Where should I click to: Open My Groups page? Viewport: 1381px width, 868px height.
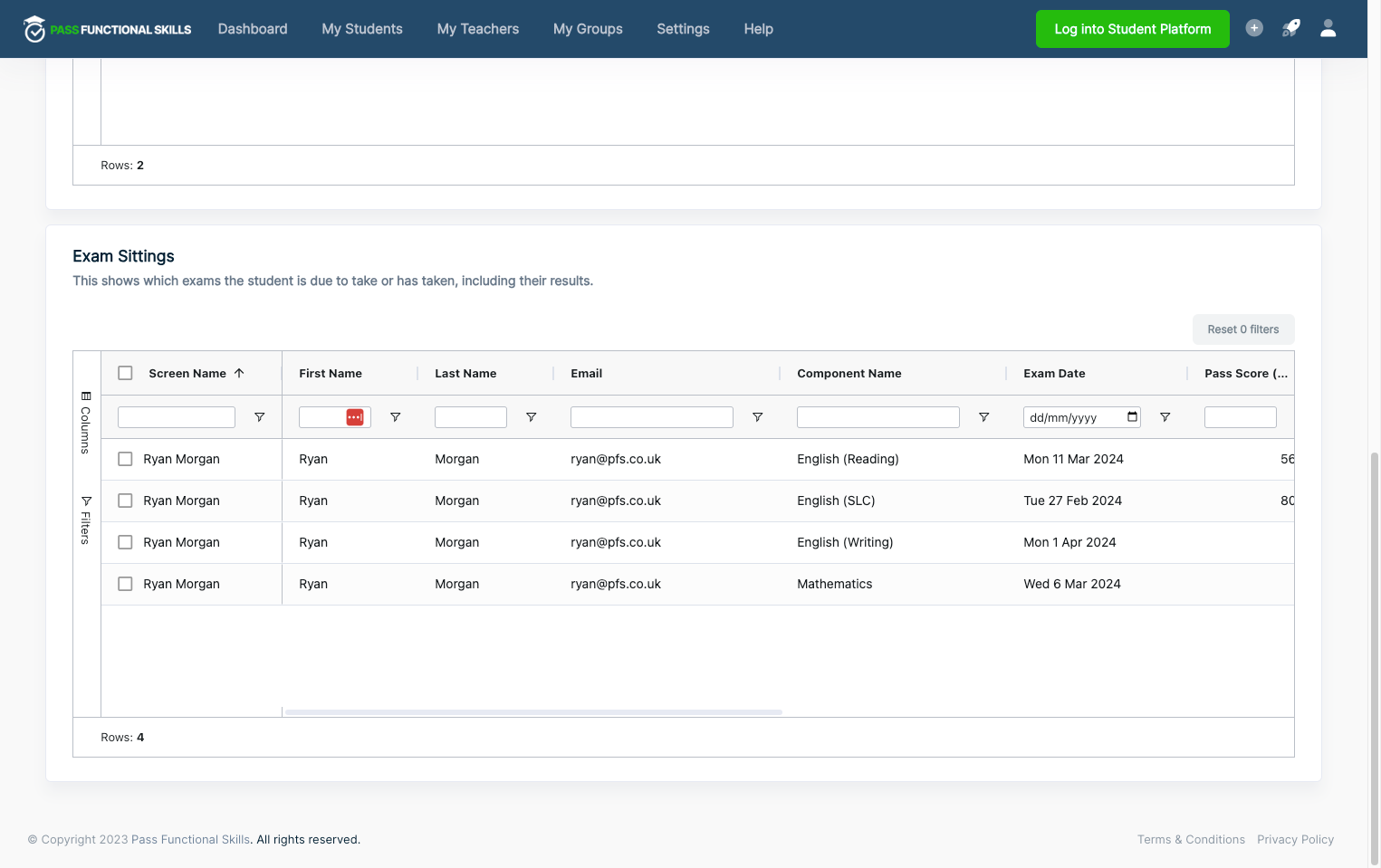[x=588, y=29]
